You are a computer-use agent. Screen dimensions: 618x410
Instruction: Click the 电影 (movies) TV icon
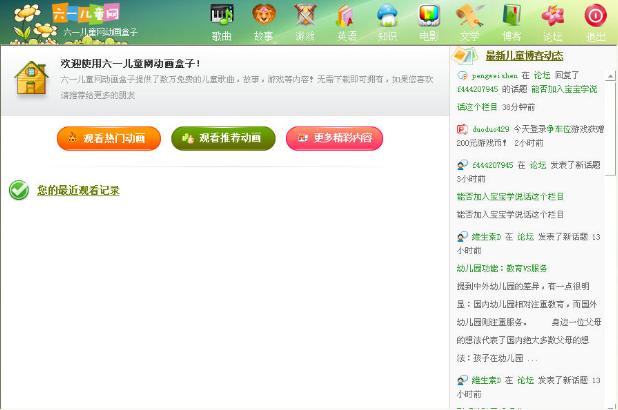[x=428, y=20]
